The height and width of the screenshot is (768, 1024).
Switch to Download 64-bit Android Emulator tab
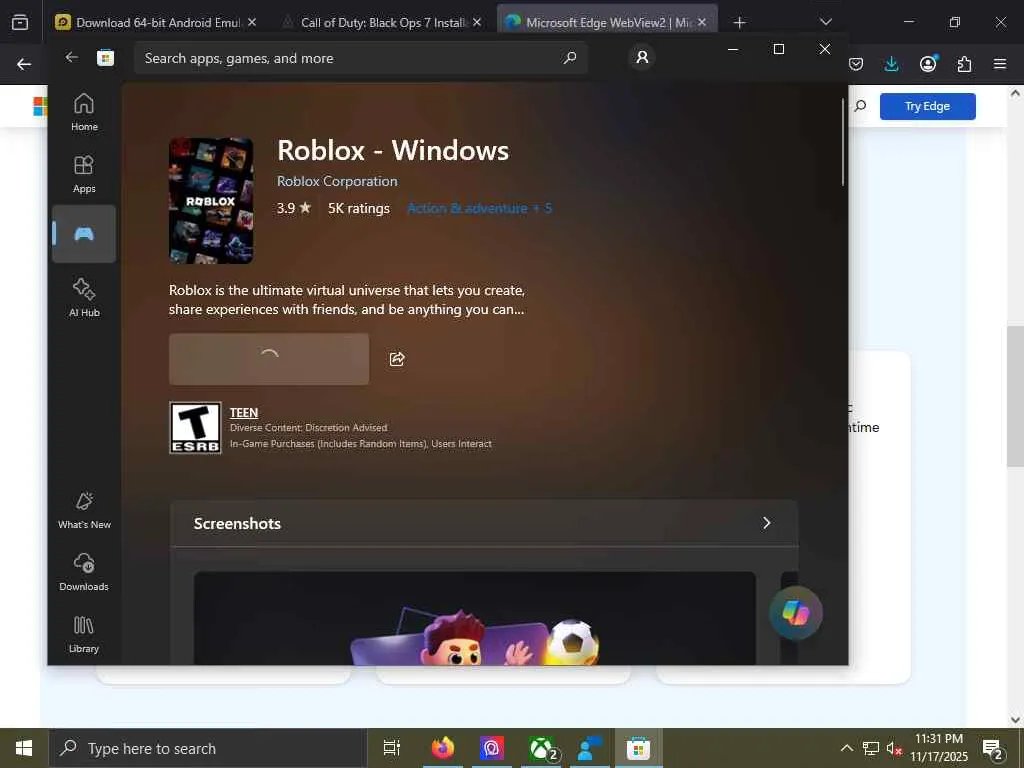tap(157, 22)
